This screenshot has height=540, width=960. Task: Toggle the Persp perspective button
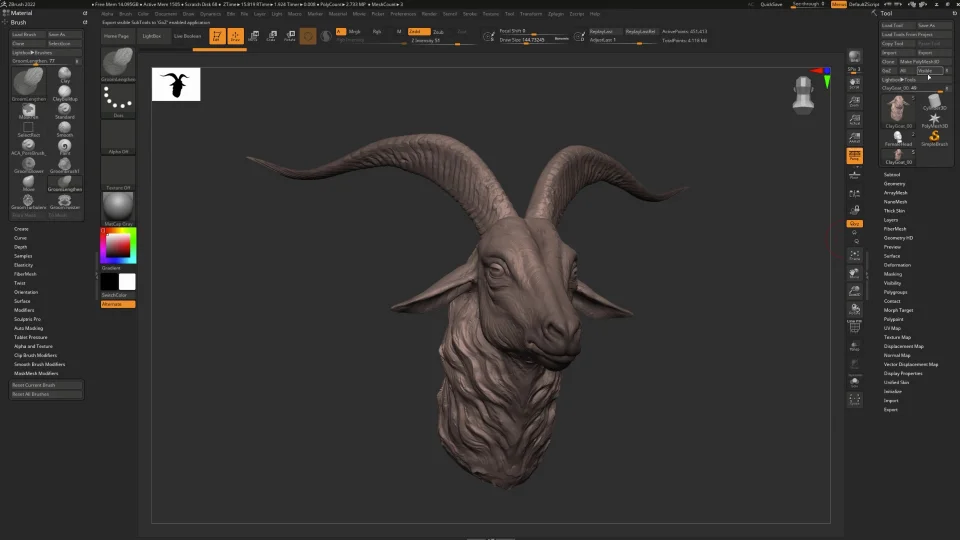[855, 156]
